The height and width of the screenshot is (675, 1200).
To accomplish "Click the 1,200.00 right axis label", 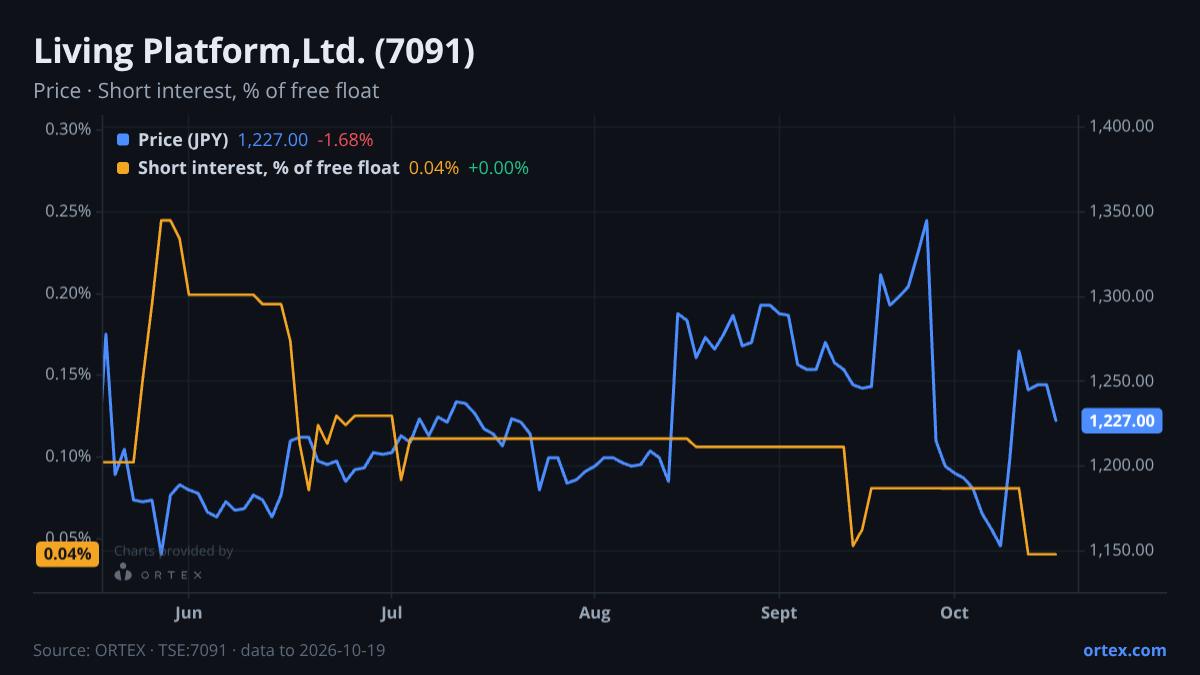I will (1123, 465).
